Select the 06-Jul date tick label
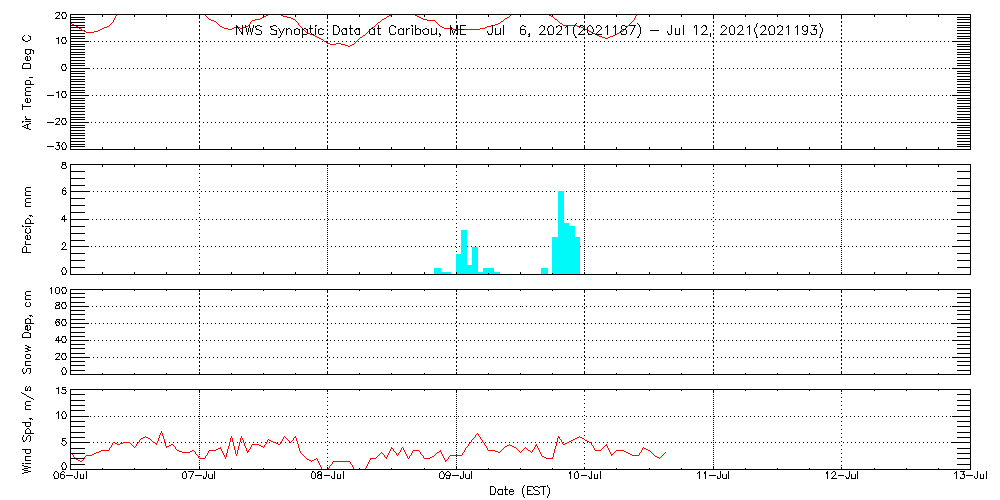The width and height of the screenshot is (1000, 500). pyautogui.click(x=71, y=477)
